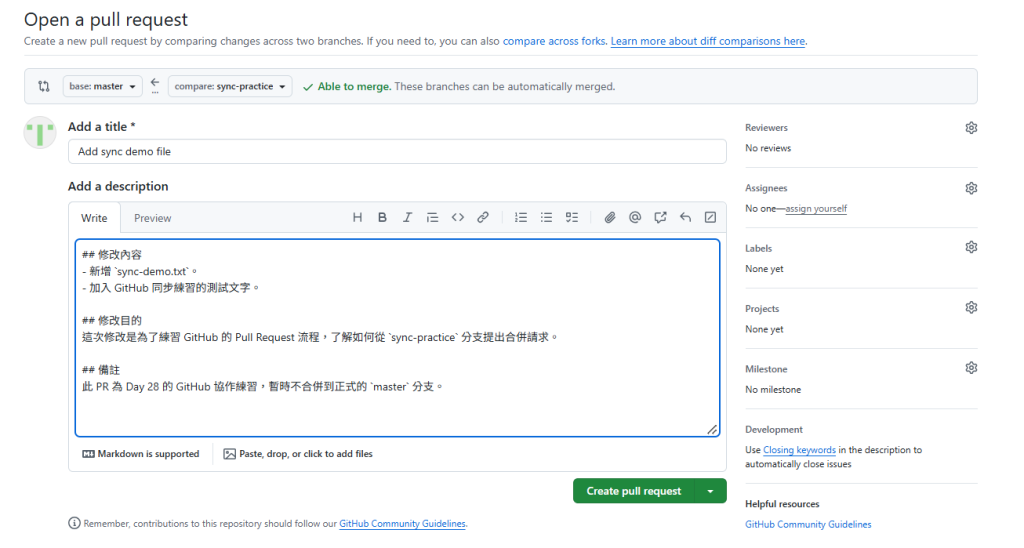Click the Create pull request button
This screenshot has height=548, width=1024.
tap(633, 491)
